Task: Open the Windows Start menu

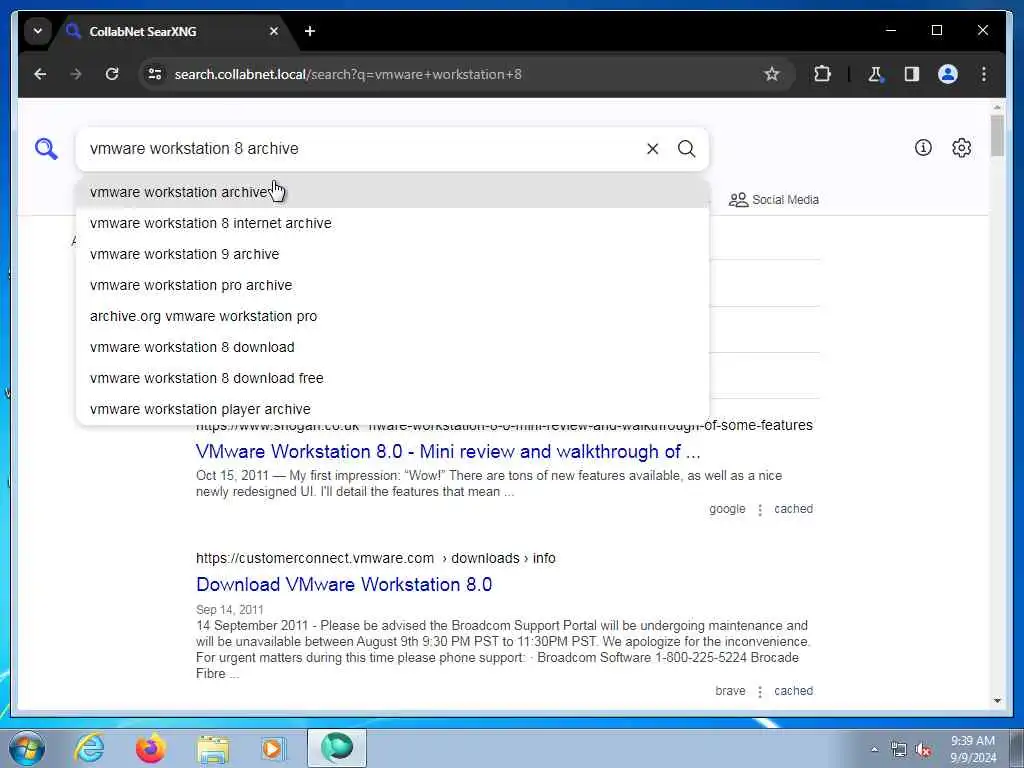Action: [27, 748]
